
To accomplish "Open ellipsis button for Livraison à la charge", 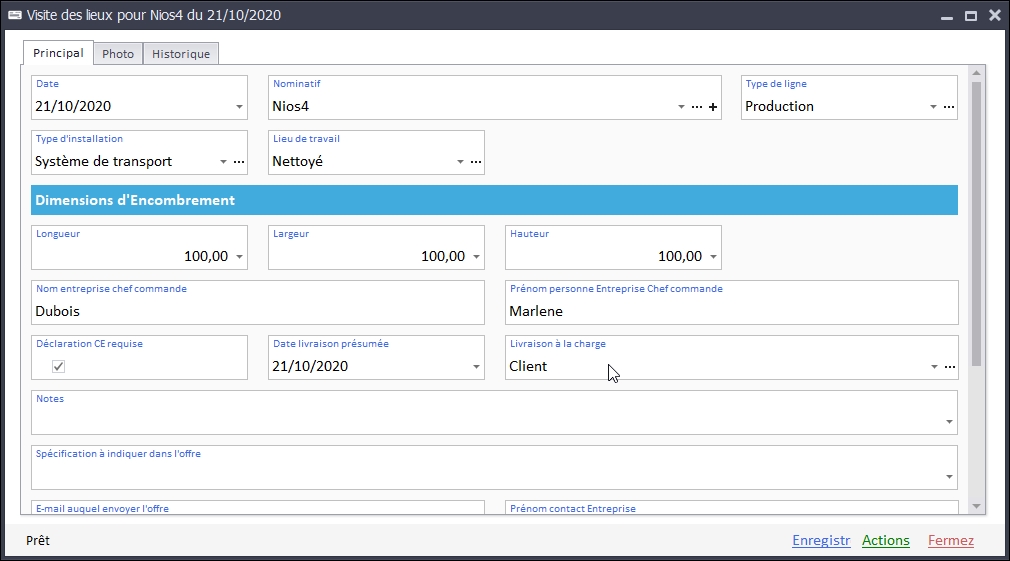I will pyautogui.click(x=949, y=367).
